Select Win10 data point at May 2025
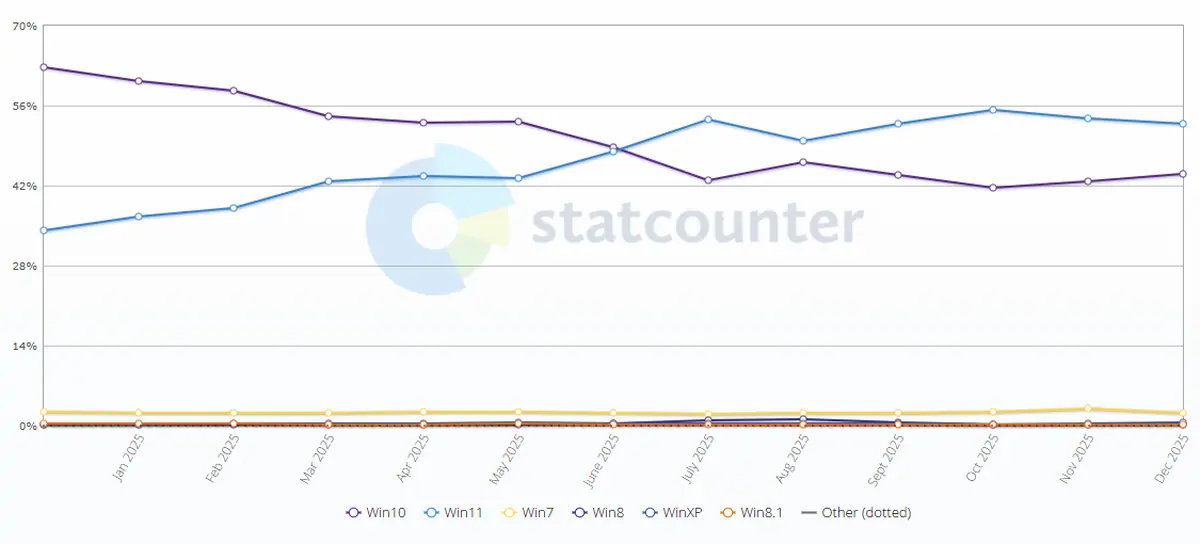This screenshot has height=544, width=1200. point(518,122)
